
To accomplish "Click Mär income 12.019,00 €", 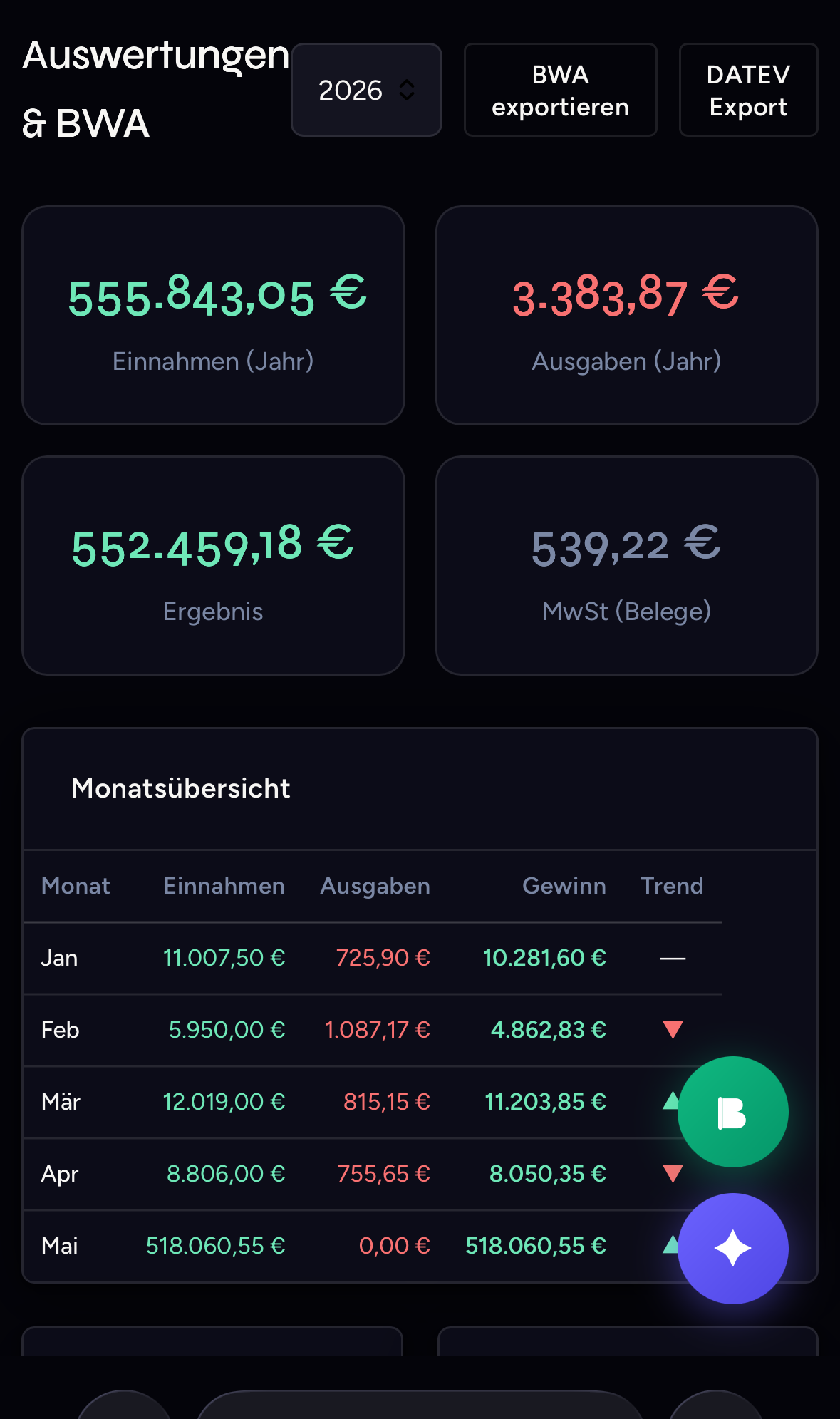I will point(224,1102).
